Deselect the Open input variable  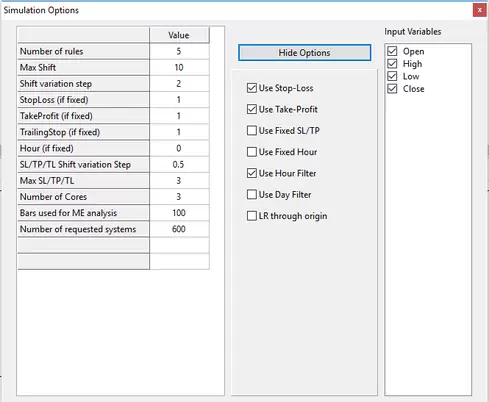(x=392, y=51)
